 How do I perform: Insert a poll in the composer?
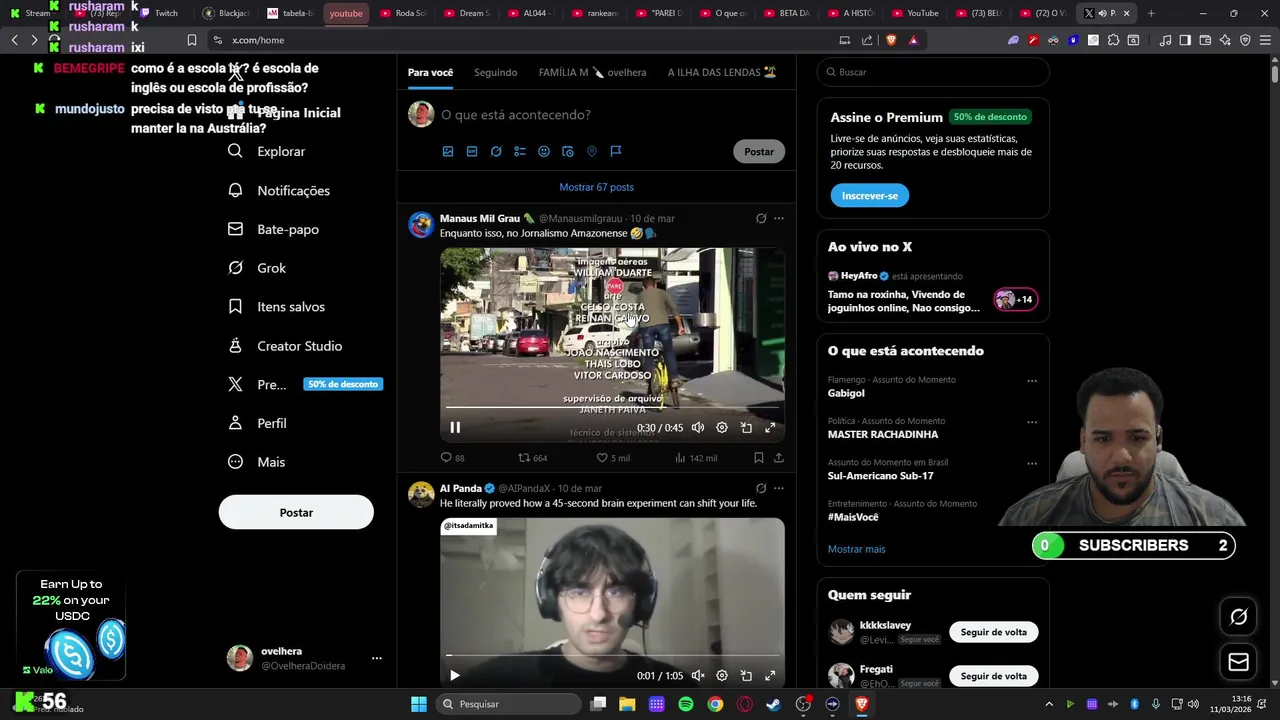(x=520, y=151)
